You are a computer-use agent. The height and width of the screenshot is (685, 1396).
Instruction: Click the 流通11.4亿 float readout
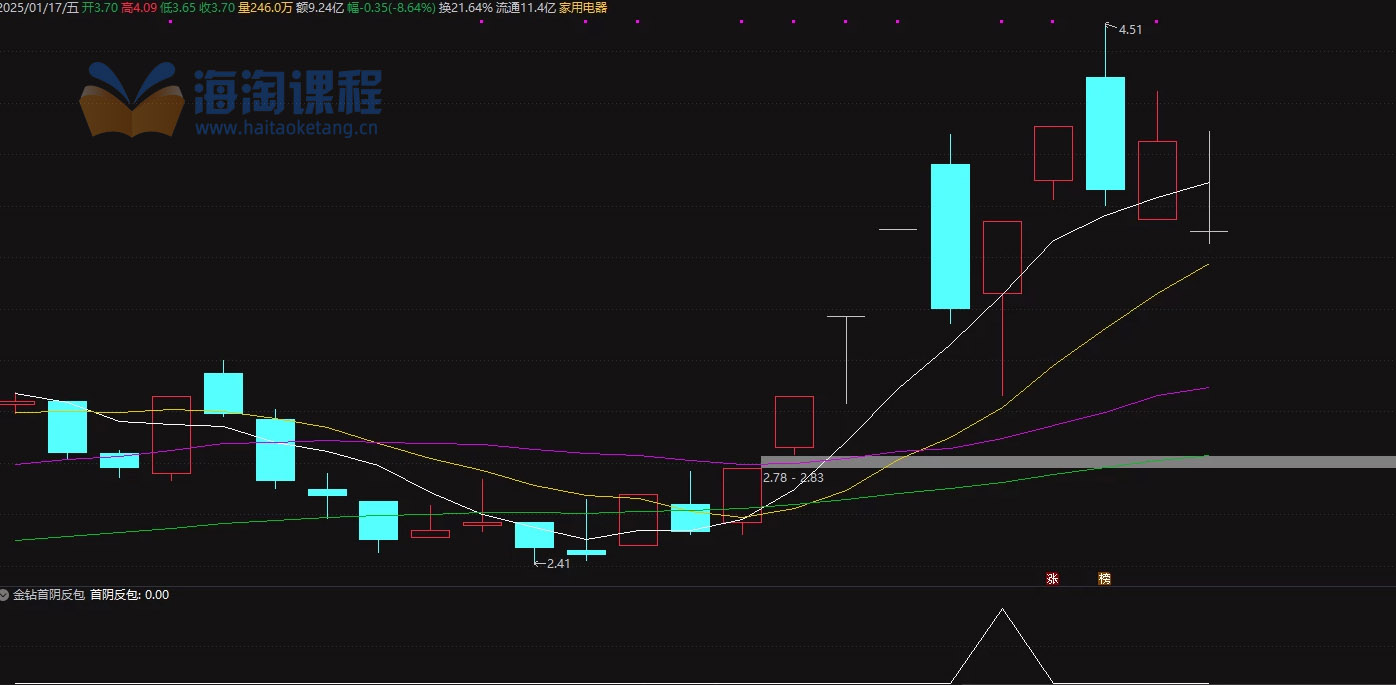click(x=526, y=8)
